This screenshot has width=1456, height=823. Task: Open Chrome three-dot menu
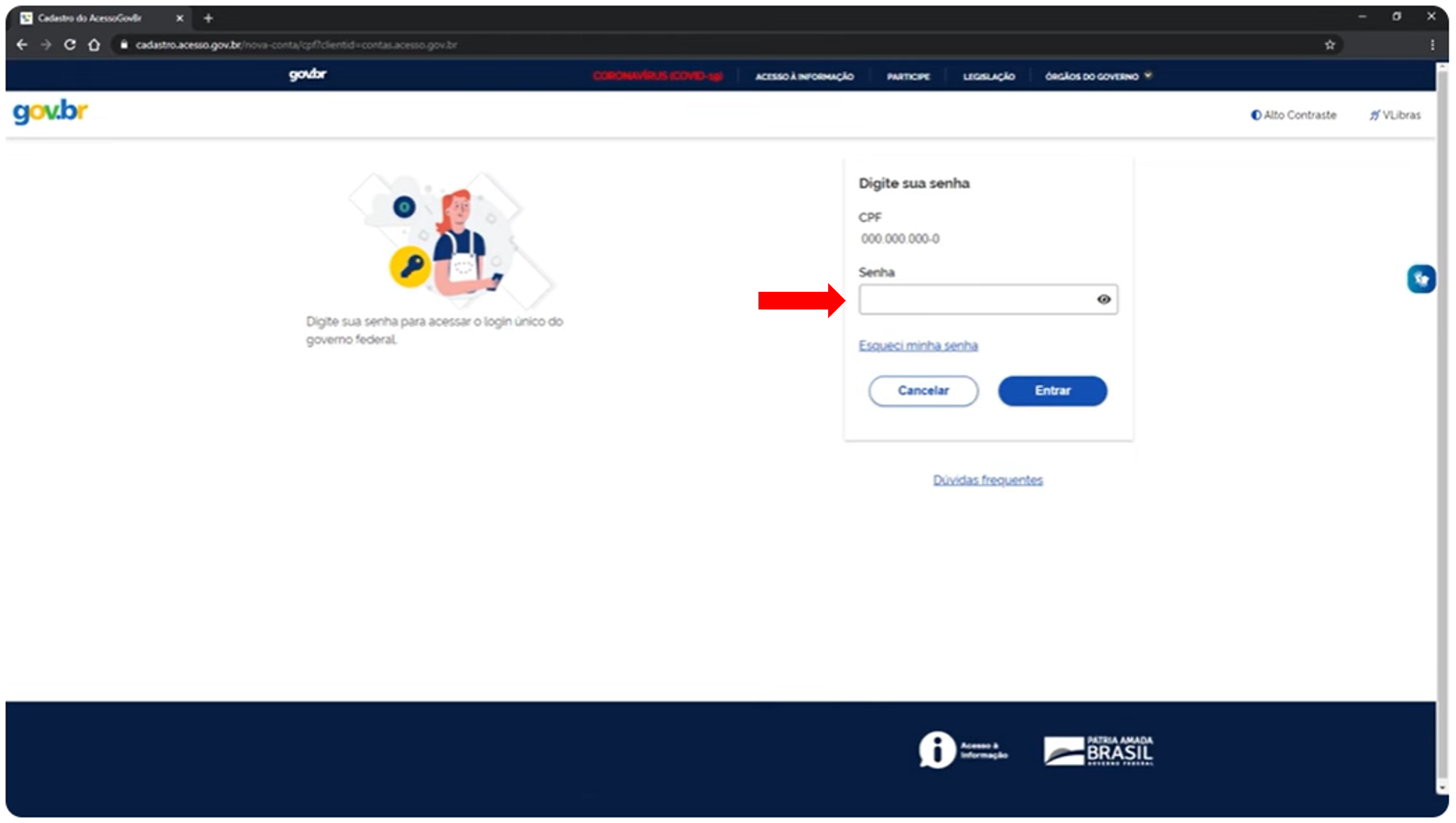coord(1432,45)
